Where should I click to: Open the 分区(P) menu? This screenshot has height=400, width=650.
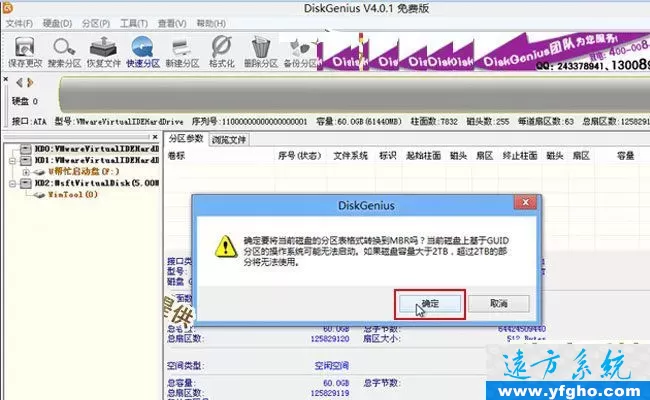click(x=96, y=23)
